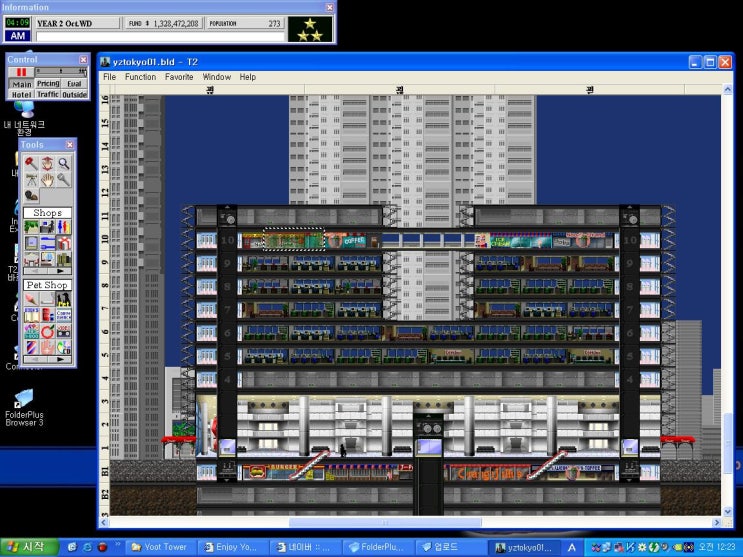Switch to Yoot Tower taskbar button
Viewport: 743px width, 557px height.
(x=160, y=547)
